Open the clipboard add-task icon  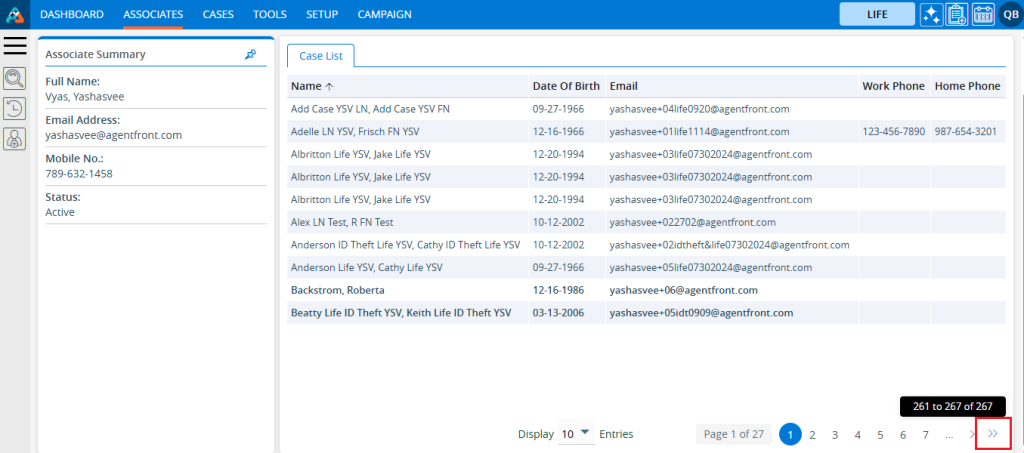coord(956,14)
